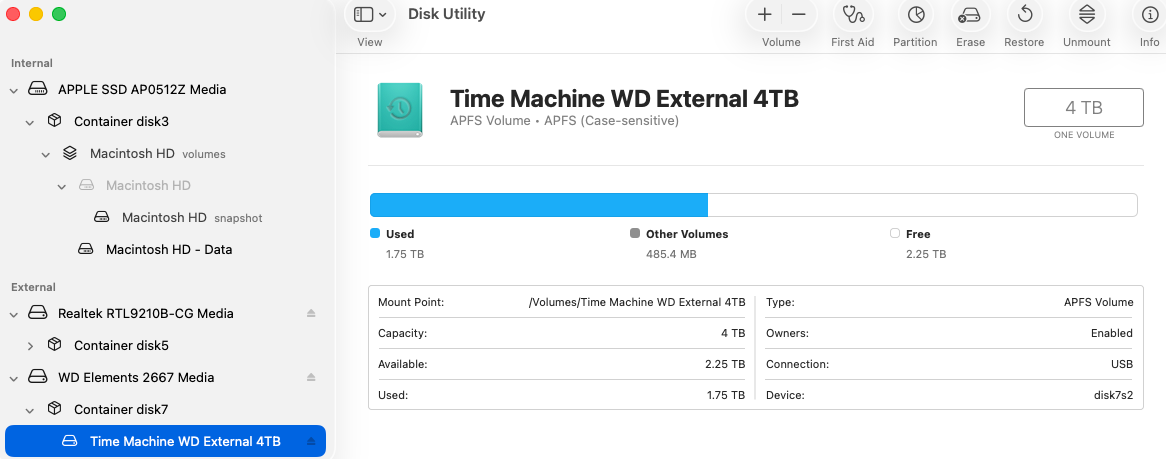Open the View sidebar dropdown
Image resolution: width=1166 pixels, height=459 pixels.
370,14
